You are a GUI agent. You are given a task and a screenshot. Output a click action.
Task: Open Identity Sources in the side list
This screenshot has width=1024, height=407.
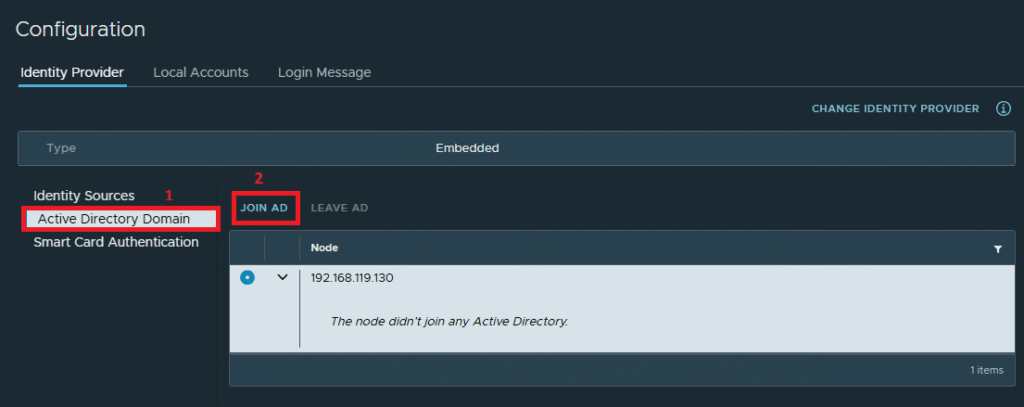coord(84,195)
